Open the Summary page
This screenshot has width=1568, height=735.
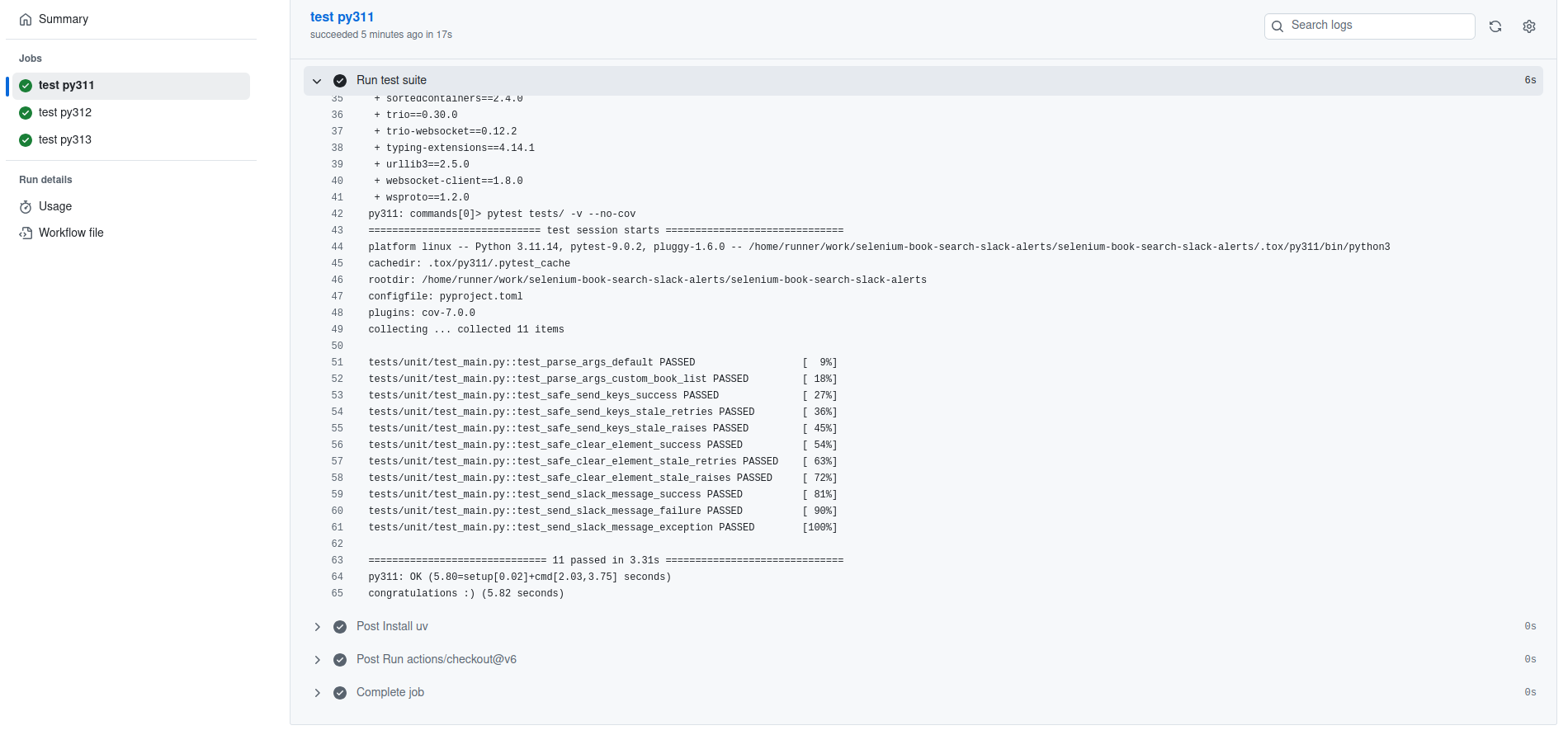coord(63,20)
